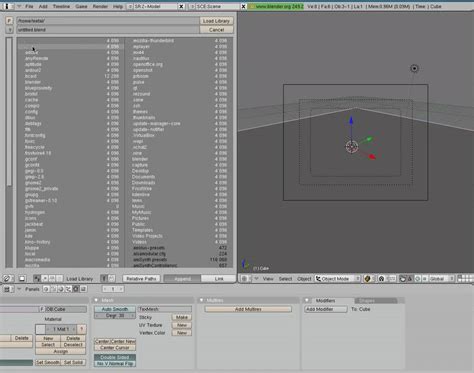Screen dimensions: 474x373
Task: Switch to Editing panel context icon
Action: pos(76,289)
